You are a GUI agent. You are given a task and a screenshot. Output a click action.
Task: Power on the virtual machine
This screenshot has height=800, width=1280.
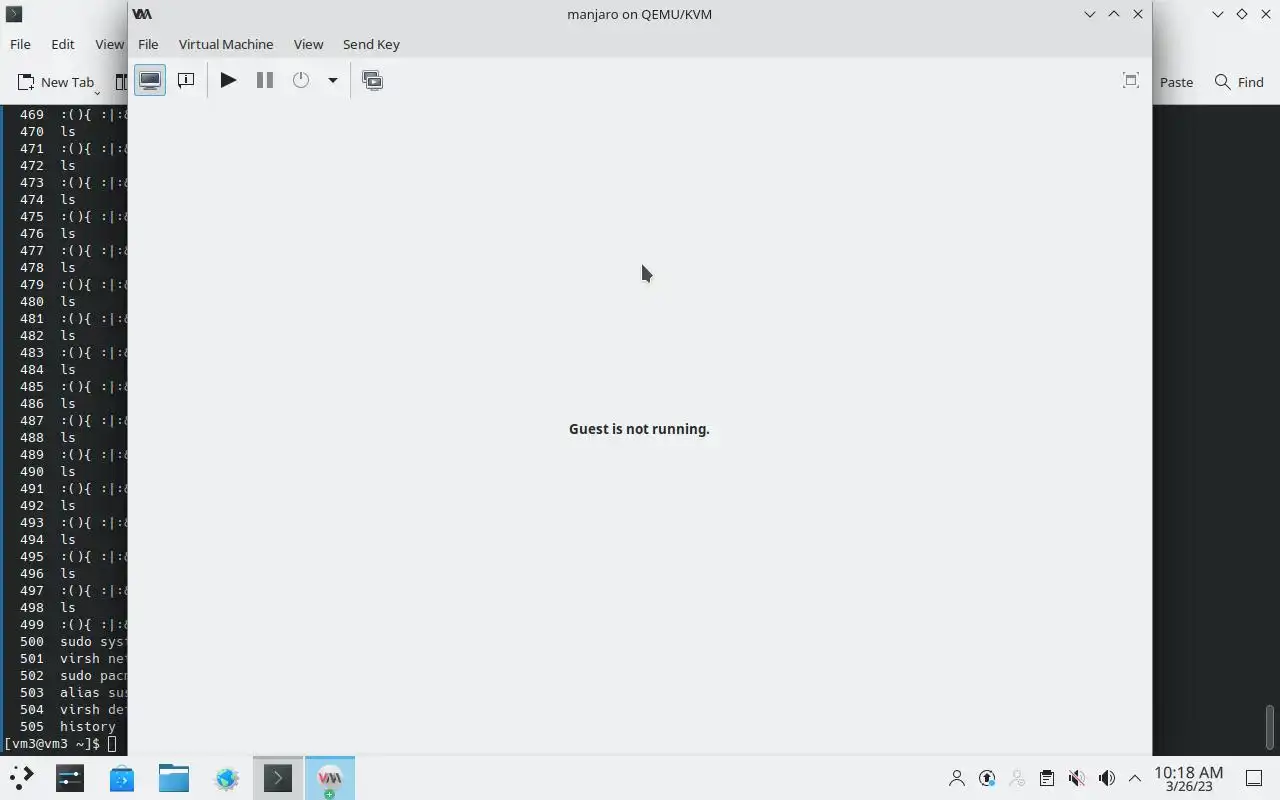(x=228, y=81)
